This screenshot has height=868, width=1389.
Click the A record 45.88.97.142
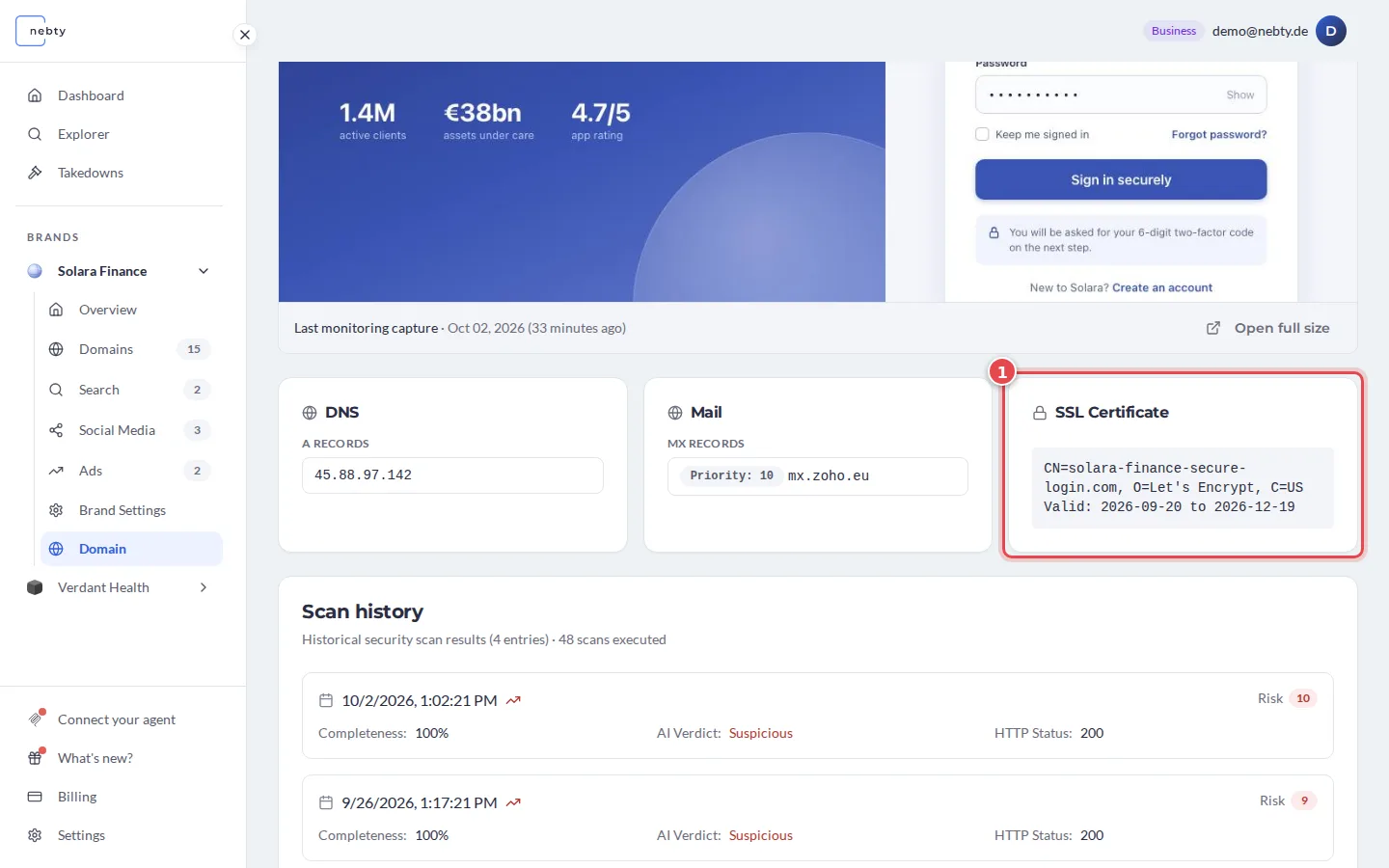point(452,475)
